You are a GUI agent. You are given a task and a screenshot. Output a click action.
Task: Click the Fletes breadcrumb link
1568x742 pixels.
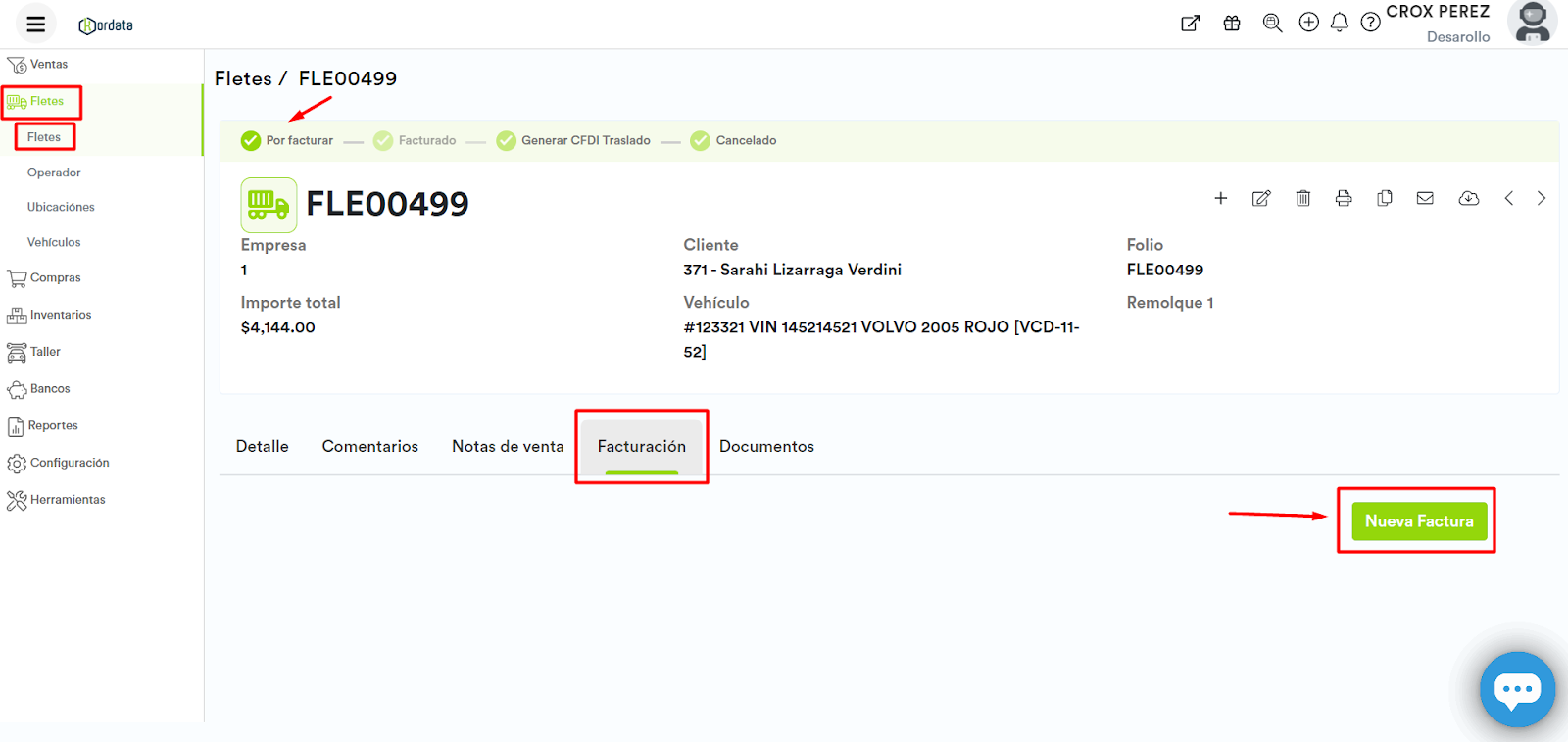click(243, 78)
